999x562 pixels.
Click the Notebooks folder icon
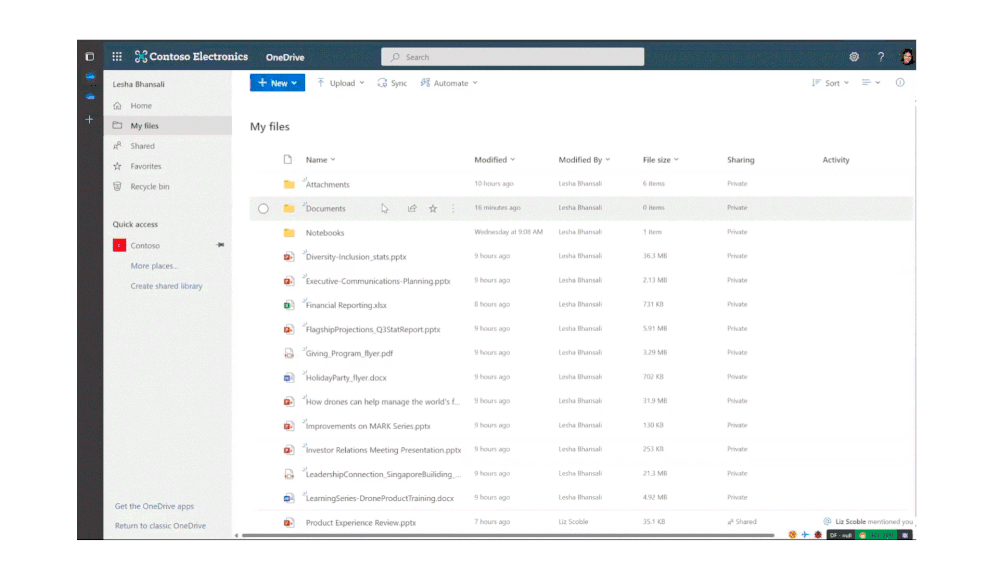(289, 233)
